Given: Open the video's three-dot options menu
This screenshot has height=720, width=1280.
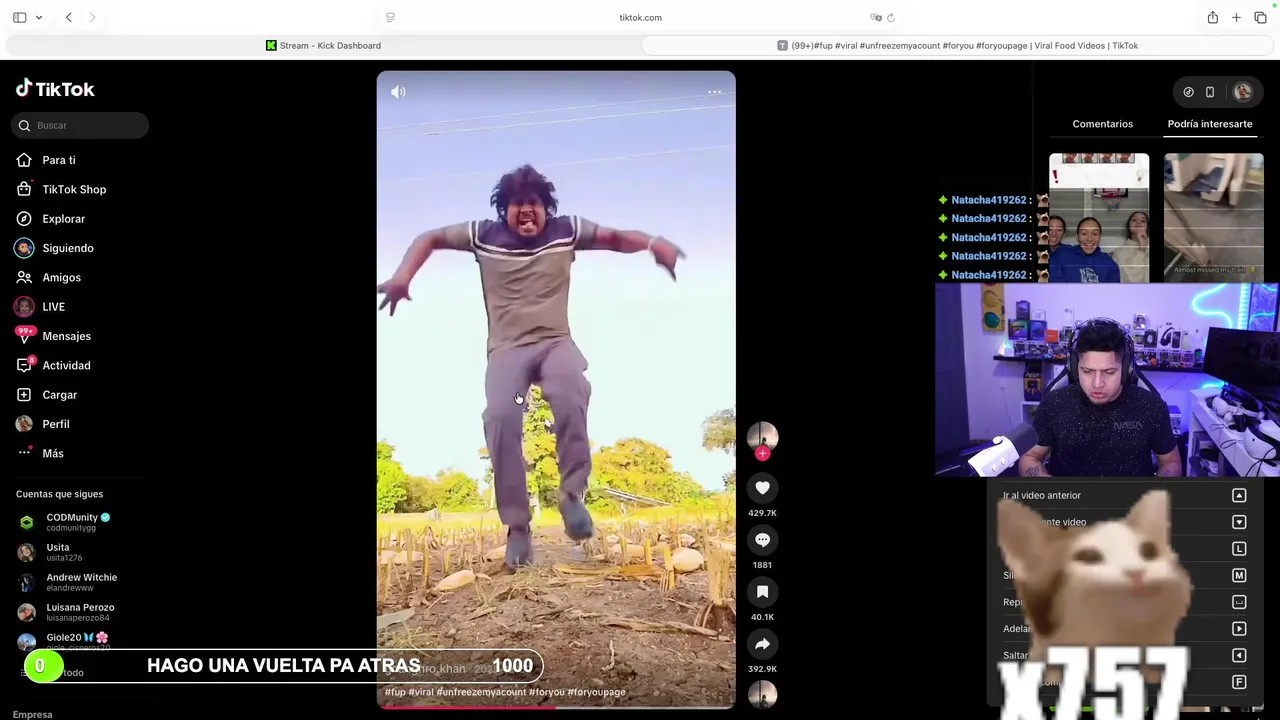Looking at the screenshot, I should point(714,92).
